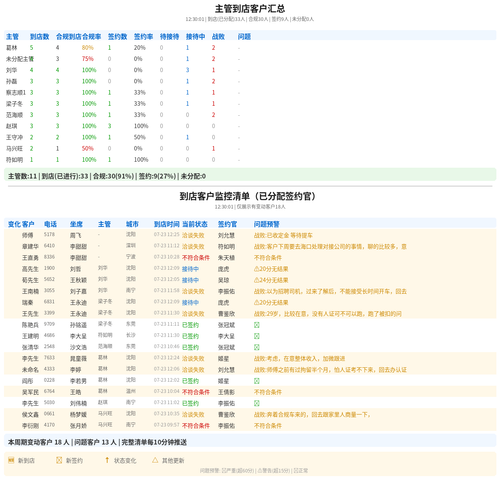Click the 已签约 status in phone 0228 row
The image size is (500, 493).
[x=190, y=381]
